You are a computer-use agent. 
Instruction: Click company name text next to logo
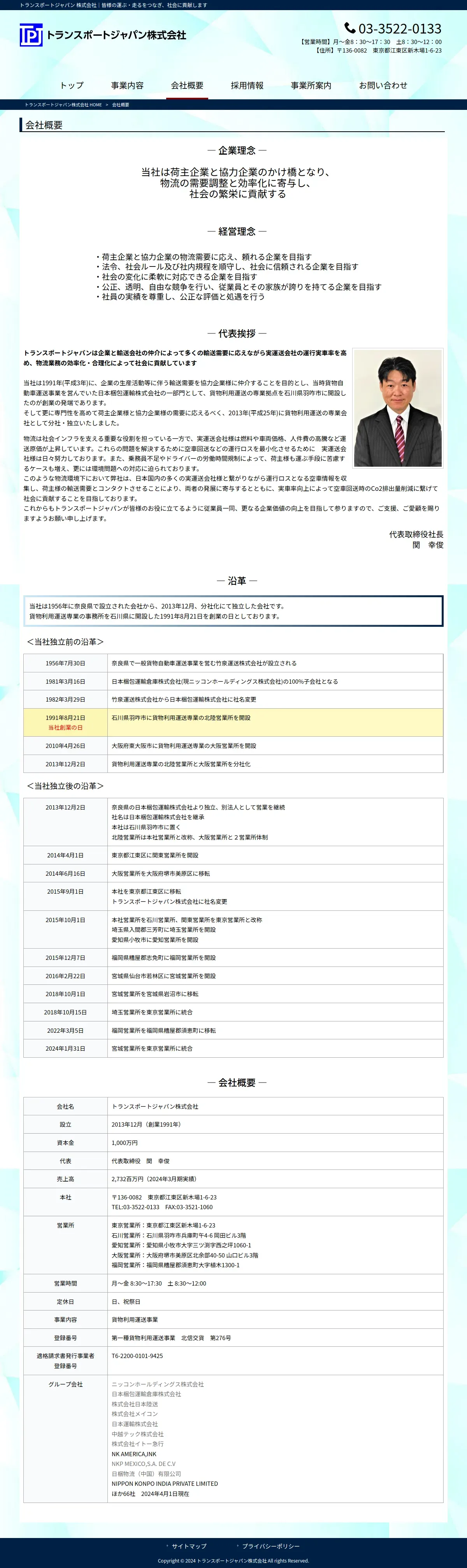point(116,35)
